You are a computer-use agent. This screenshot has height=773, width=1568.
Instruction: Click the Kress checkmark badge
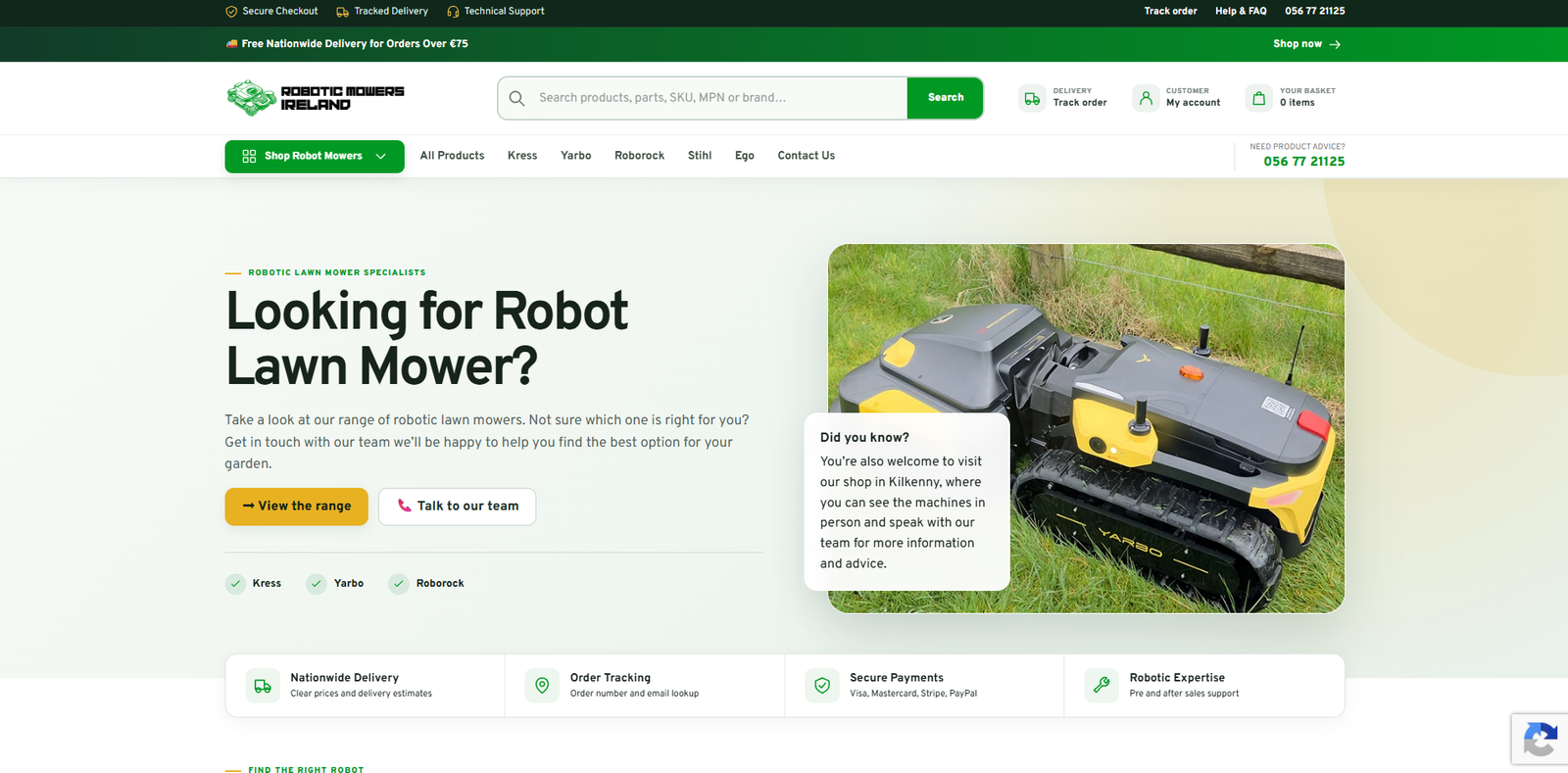pyautogui.click(x=235, y=584)
